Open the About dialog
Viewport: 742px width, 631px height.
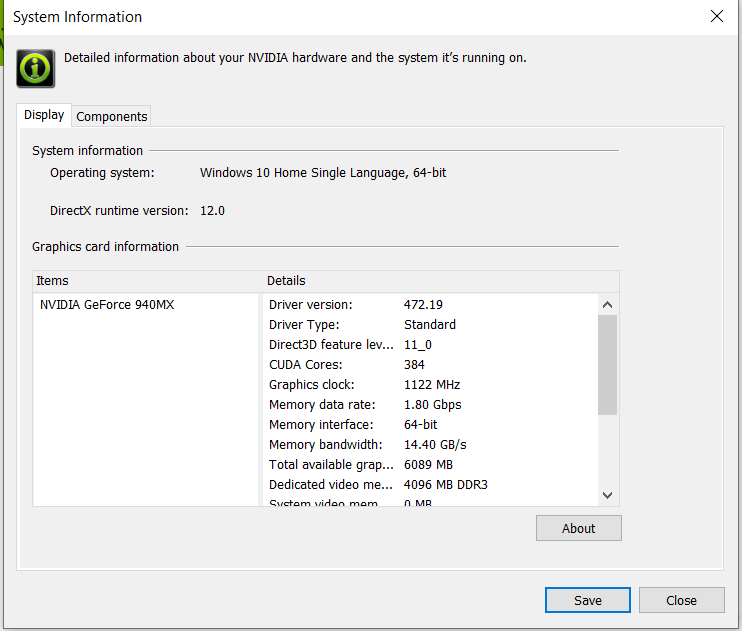point(578,528)
